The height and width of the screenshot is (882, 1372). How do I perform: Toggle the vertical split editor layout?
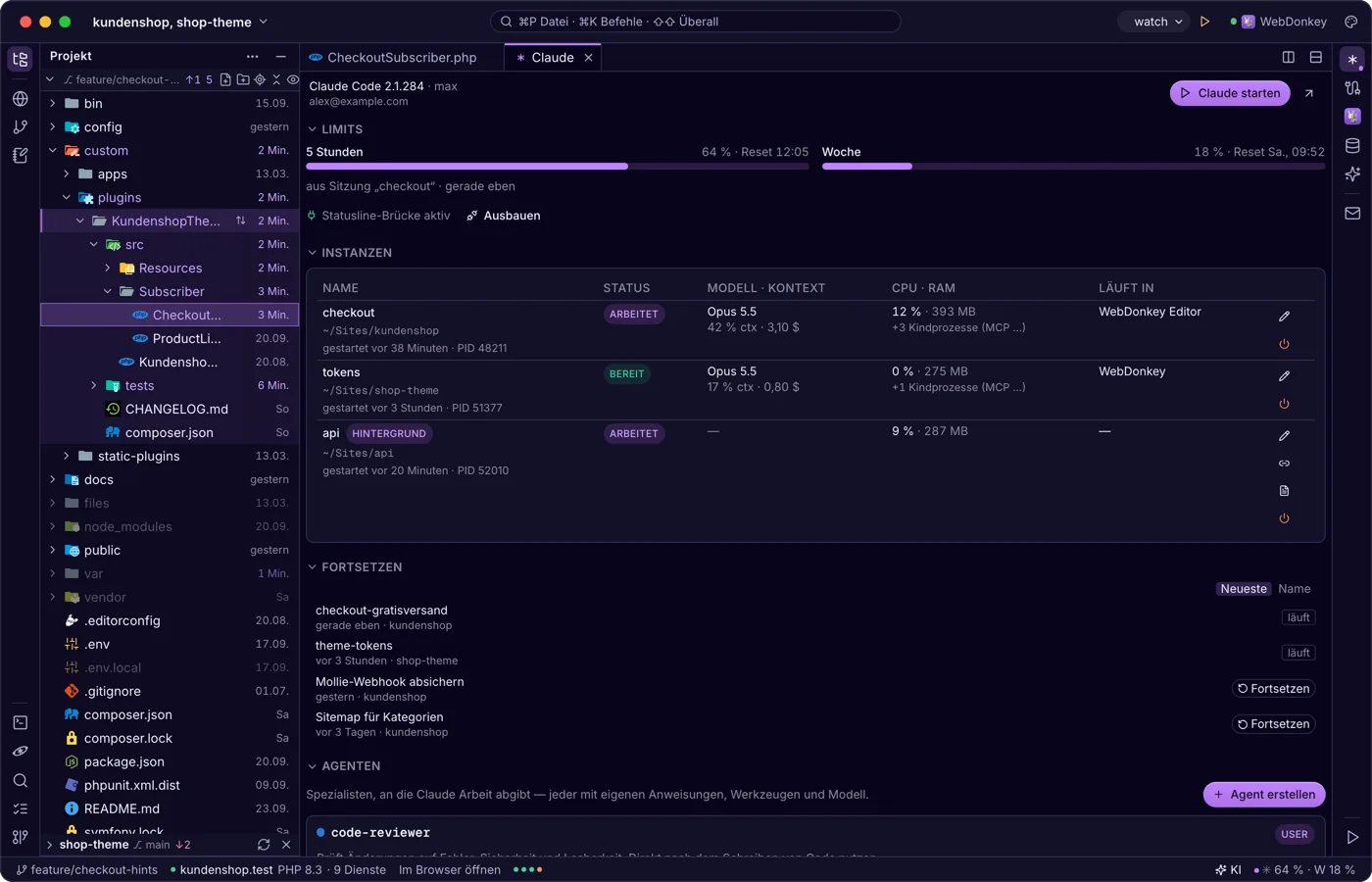pos(1289,58)
